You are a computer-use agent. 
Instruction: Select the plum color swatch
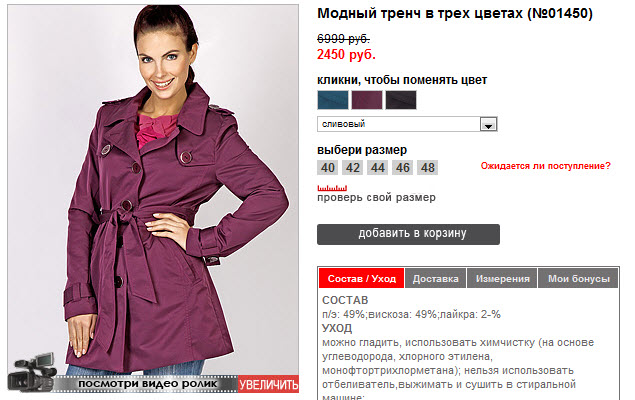367,100
